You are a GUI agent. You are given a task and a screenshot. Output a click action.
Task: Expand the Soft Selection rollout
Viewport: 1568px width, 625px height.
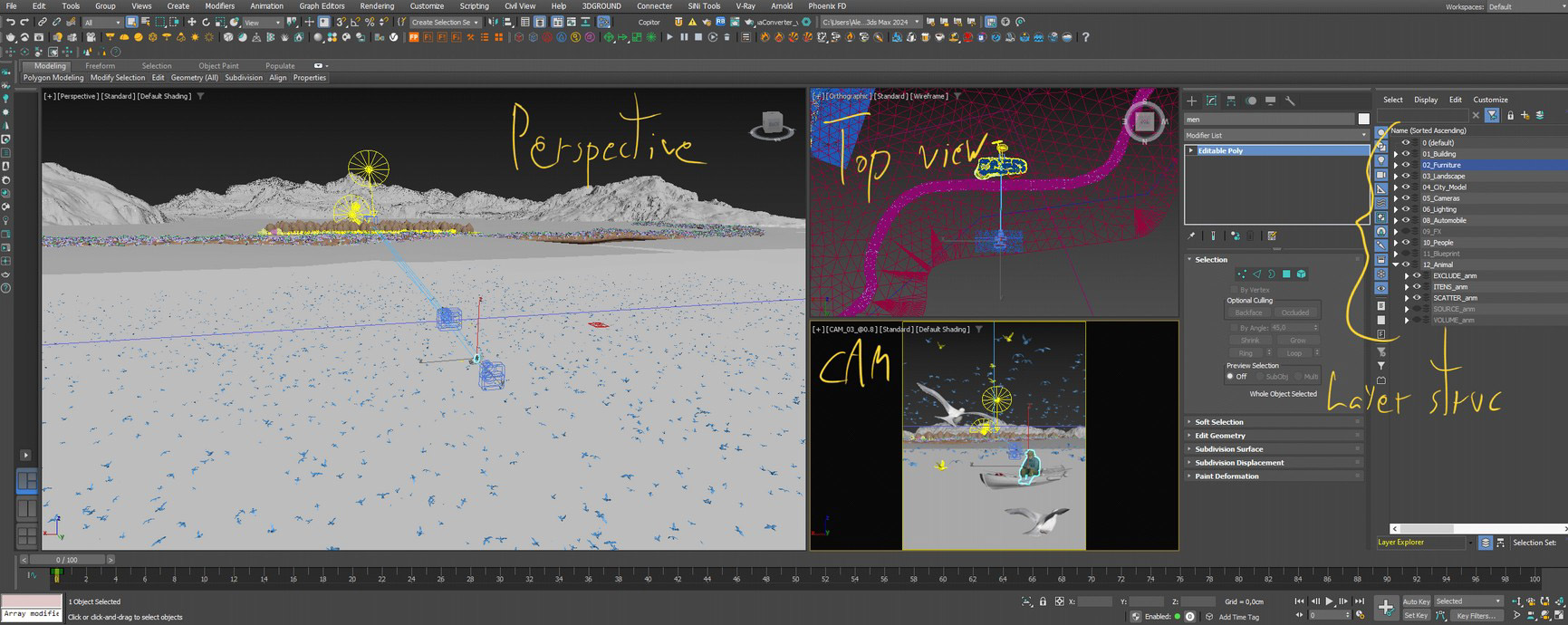click(x=1218, y=422)
